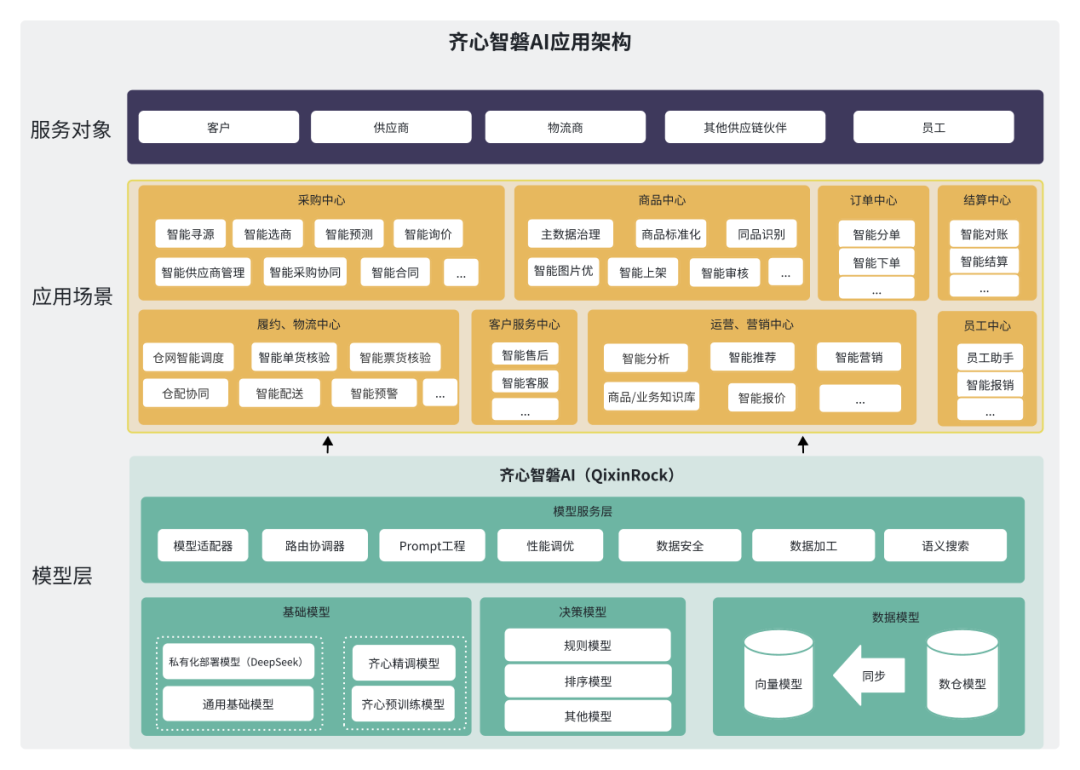Click the 齐心智磐AI应用架构 title
Screen dimensions: 1080x770
tap(539, 42)
